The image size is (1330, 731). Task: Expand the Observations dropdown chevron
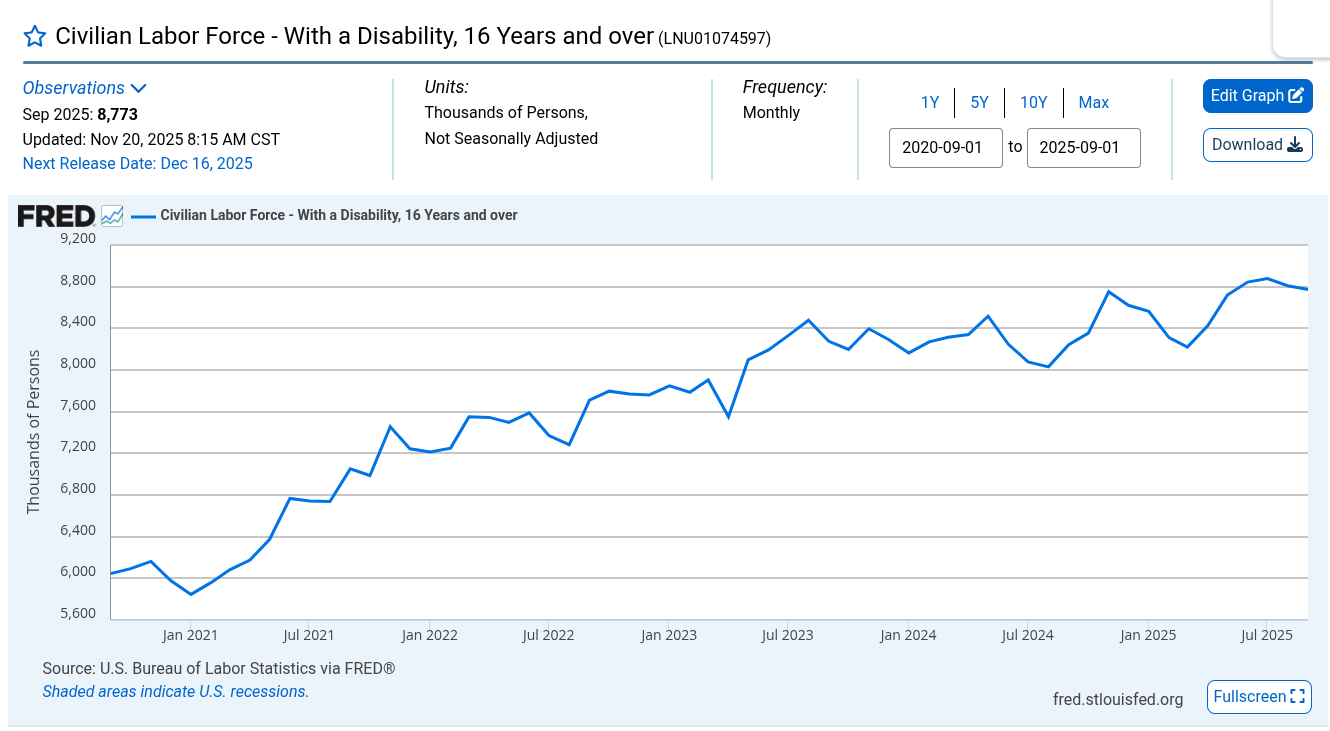[x=139, y=88]
